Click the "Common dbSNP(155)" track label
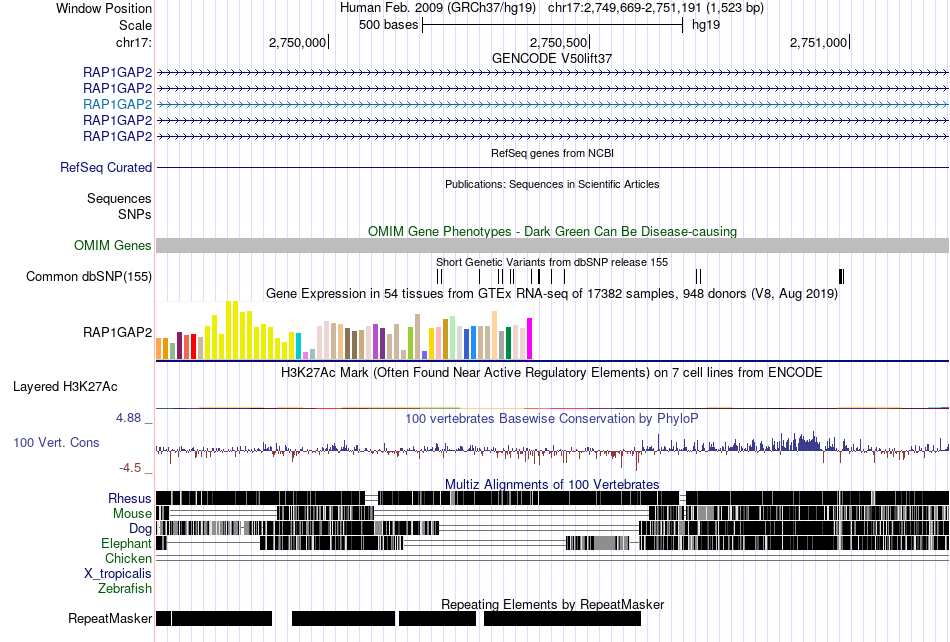The width and height of the screenshot is (950, 642). [x=89, y=276]
